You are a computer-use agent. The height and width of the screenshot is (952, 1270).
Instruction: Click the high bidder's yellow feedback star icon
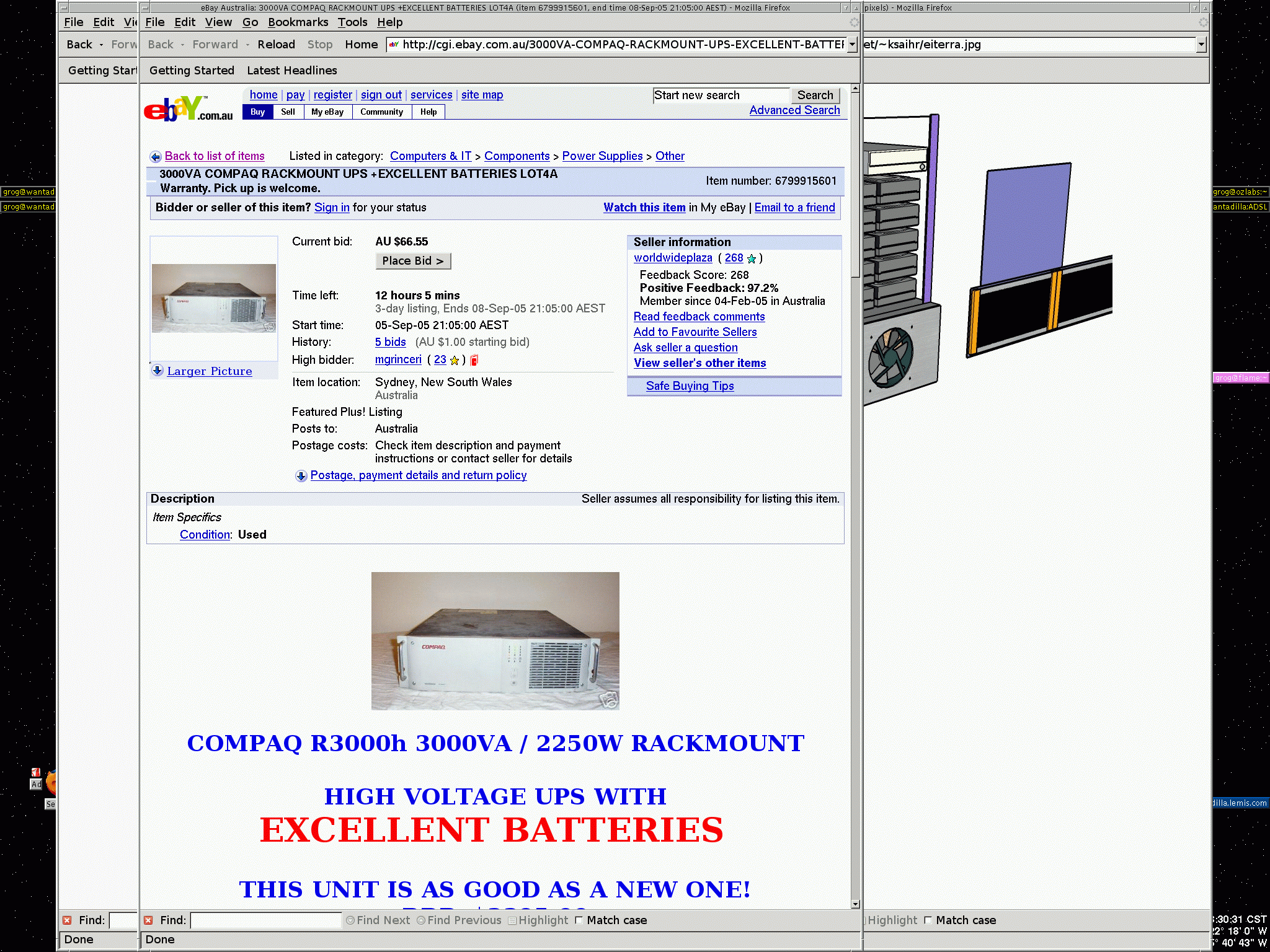pyautogui.click(x=455, y=360)
